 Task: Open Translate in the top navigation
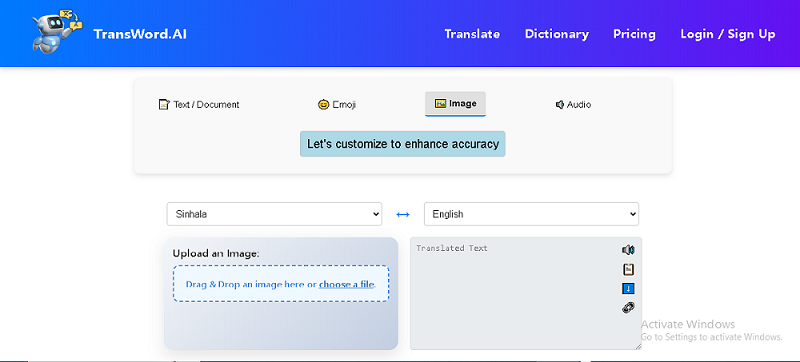point(472,34)
